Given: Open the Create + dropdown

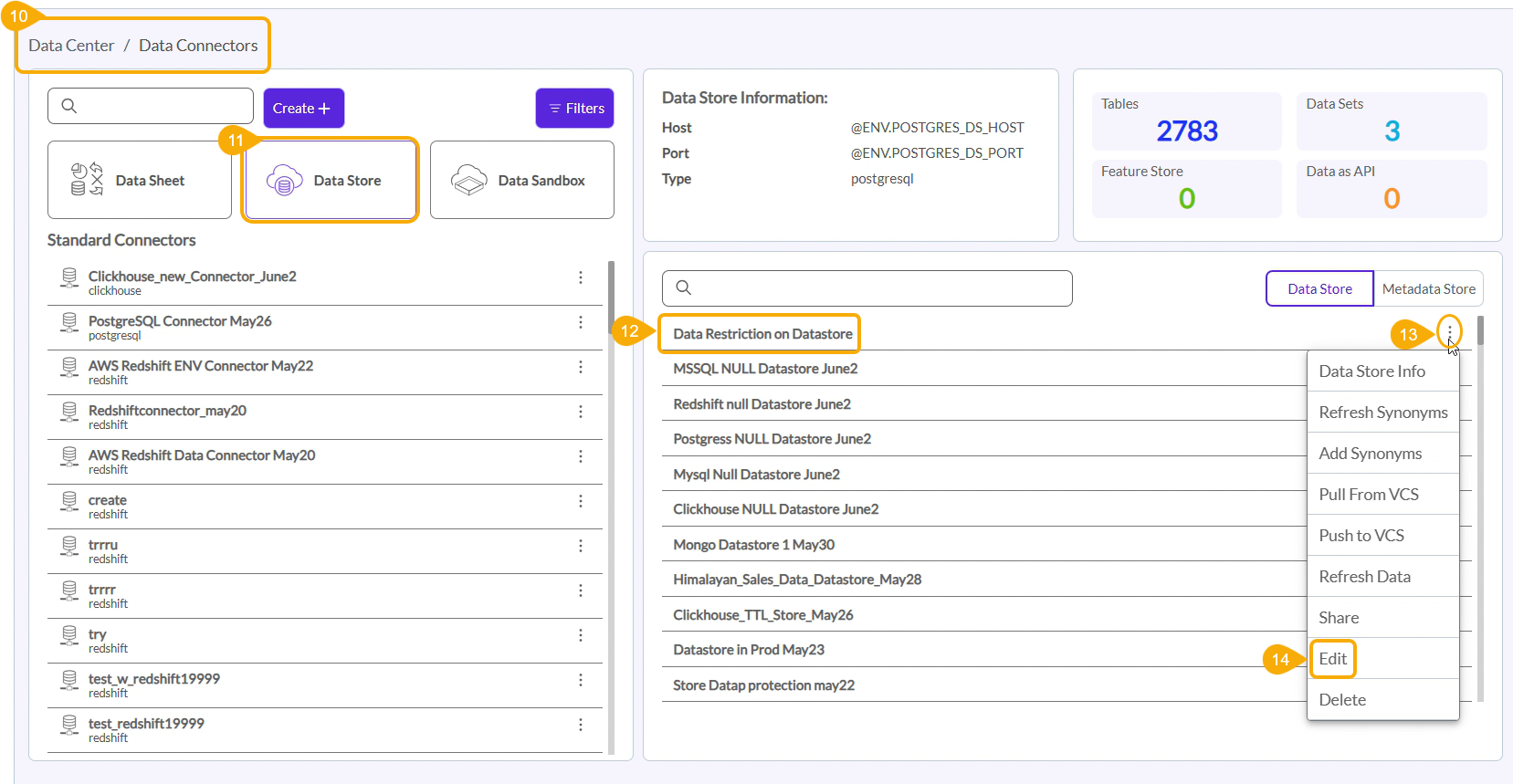Looking at the screenshot, I should [303, 108].
